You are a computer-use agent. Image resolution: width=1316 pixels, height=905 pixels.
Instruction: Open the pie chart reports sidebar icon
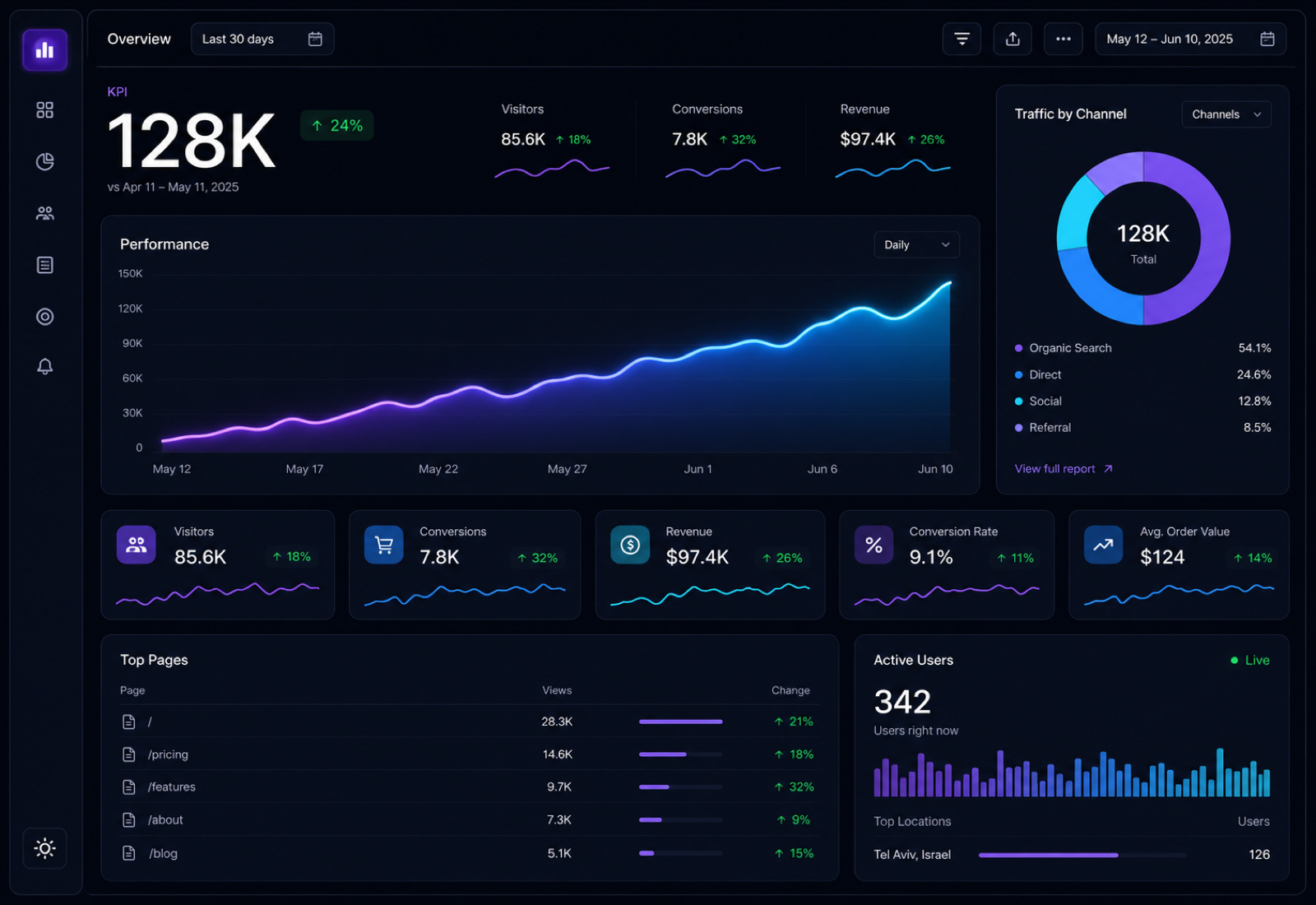coord(44,161)
